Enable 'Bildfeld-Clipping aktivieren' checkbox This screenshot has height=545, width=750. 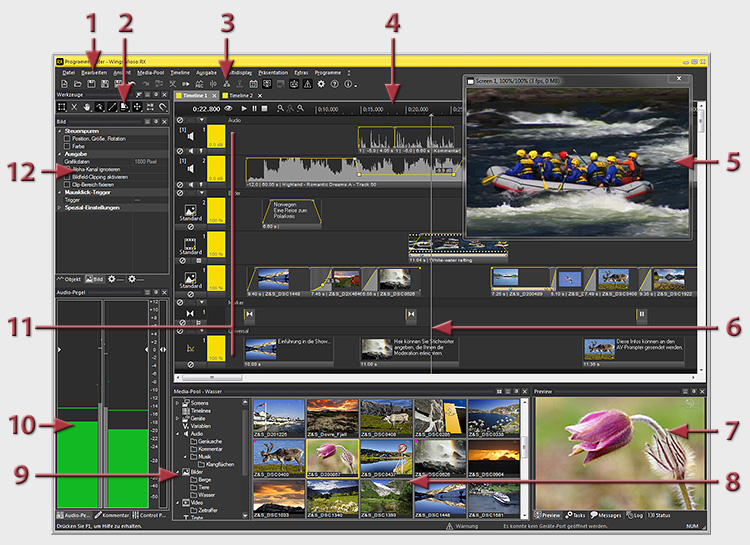coord(68,177)
